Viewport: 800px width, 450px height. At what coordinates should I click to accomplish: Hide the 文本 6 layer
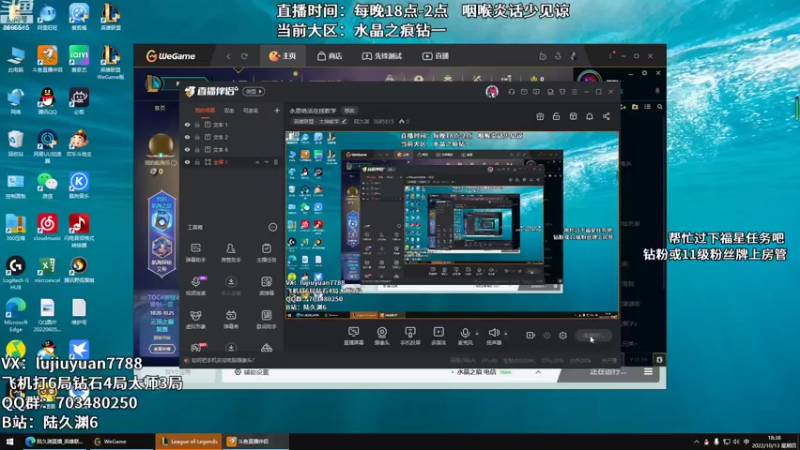point(187,149)
